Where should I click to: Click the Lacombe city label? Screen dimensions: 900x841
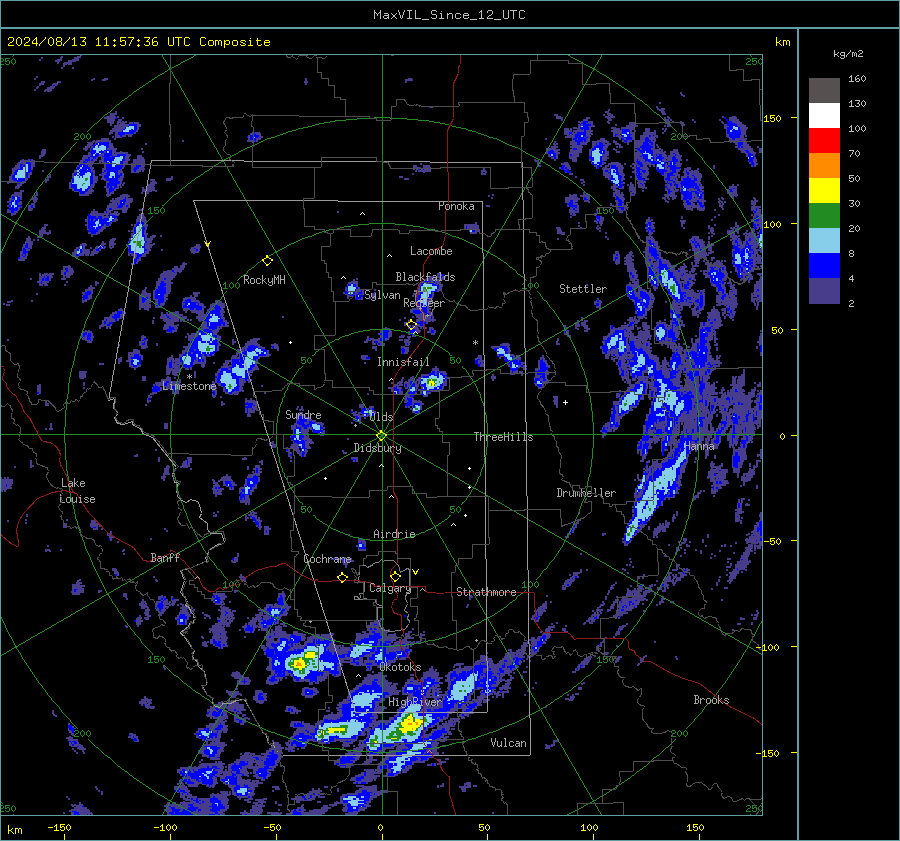[x=431, y=251]
